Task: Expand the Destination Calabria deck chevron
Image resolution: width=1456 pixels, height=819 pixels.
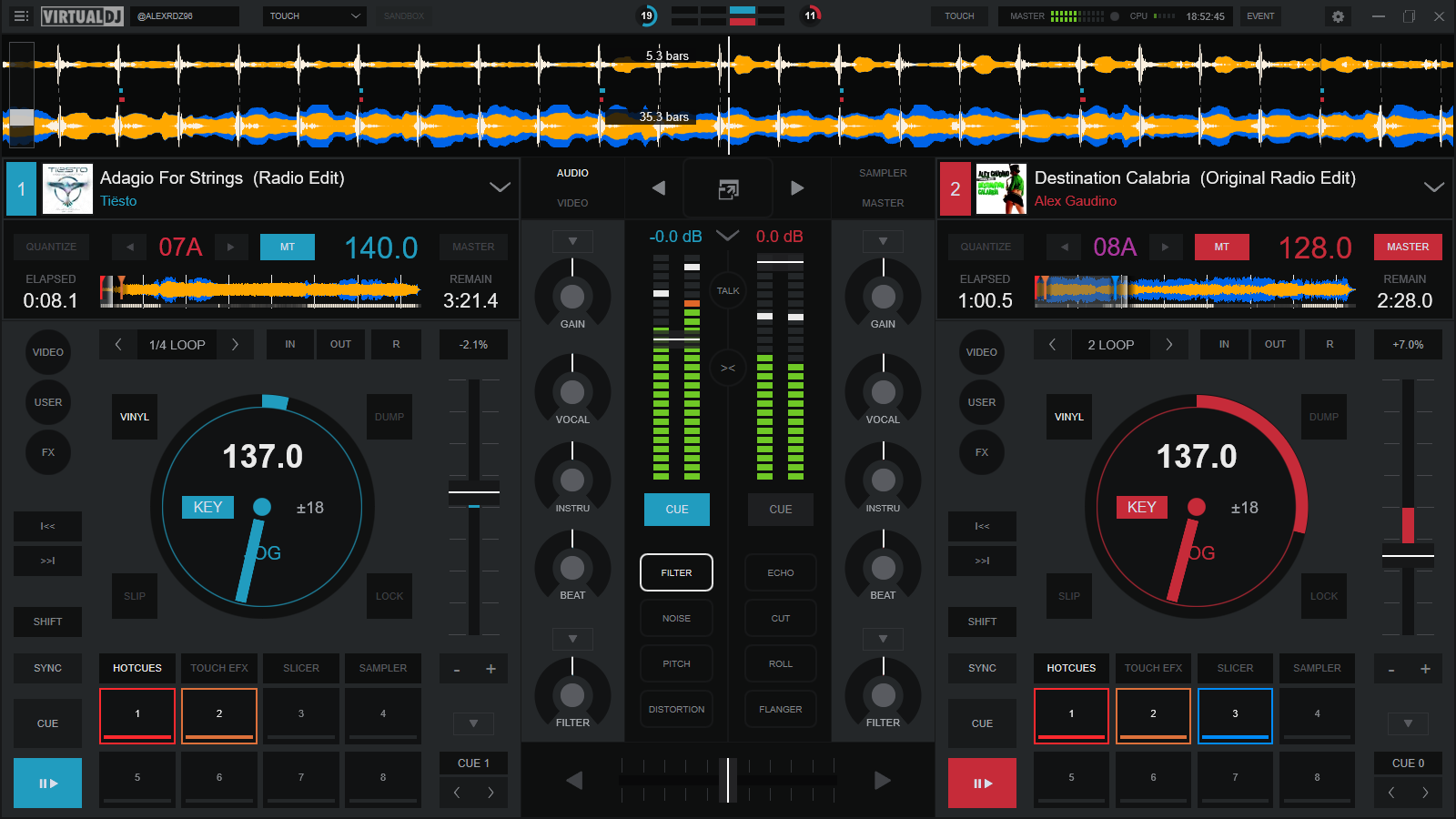Action: [1433, 187]
